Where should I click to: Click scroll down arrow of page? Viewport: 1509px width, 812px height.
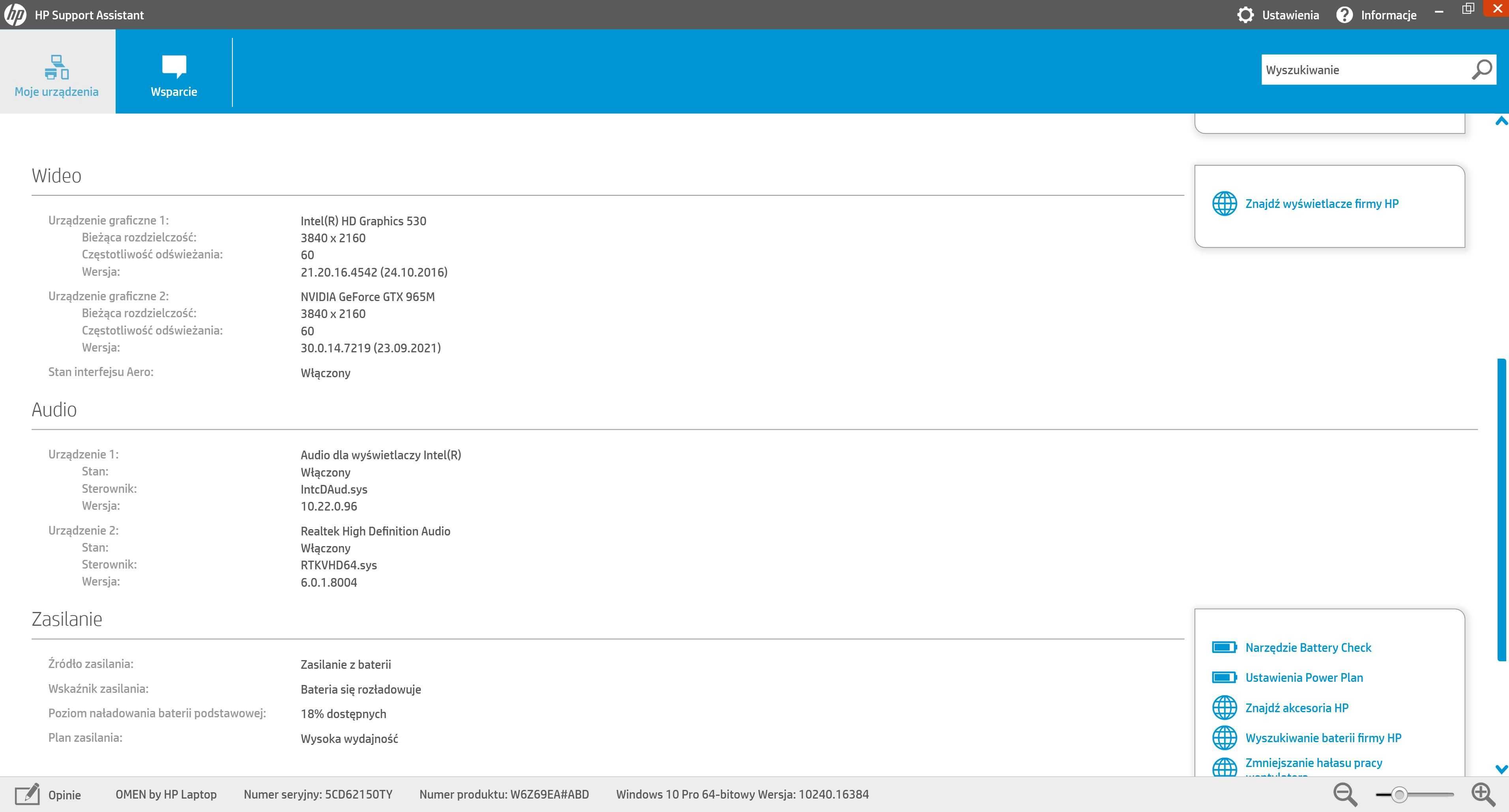(x=1502, y=769)
